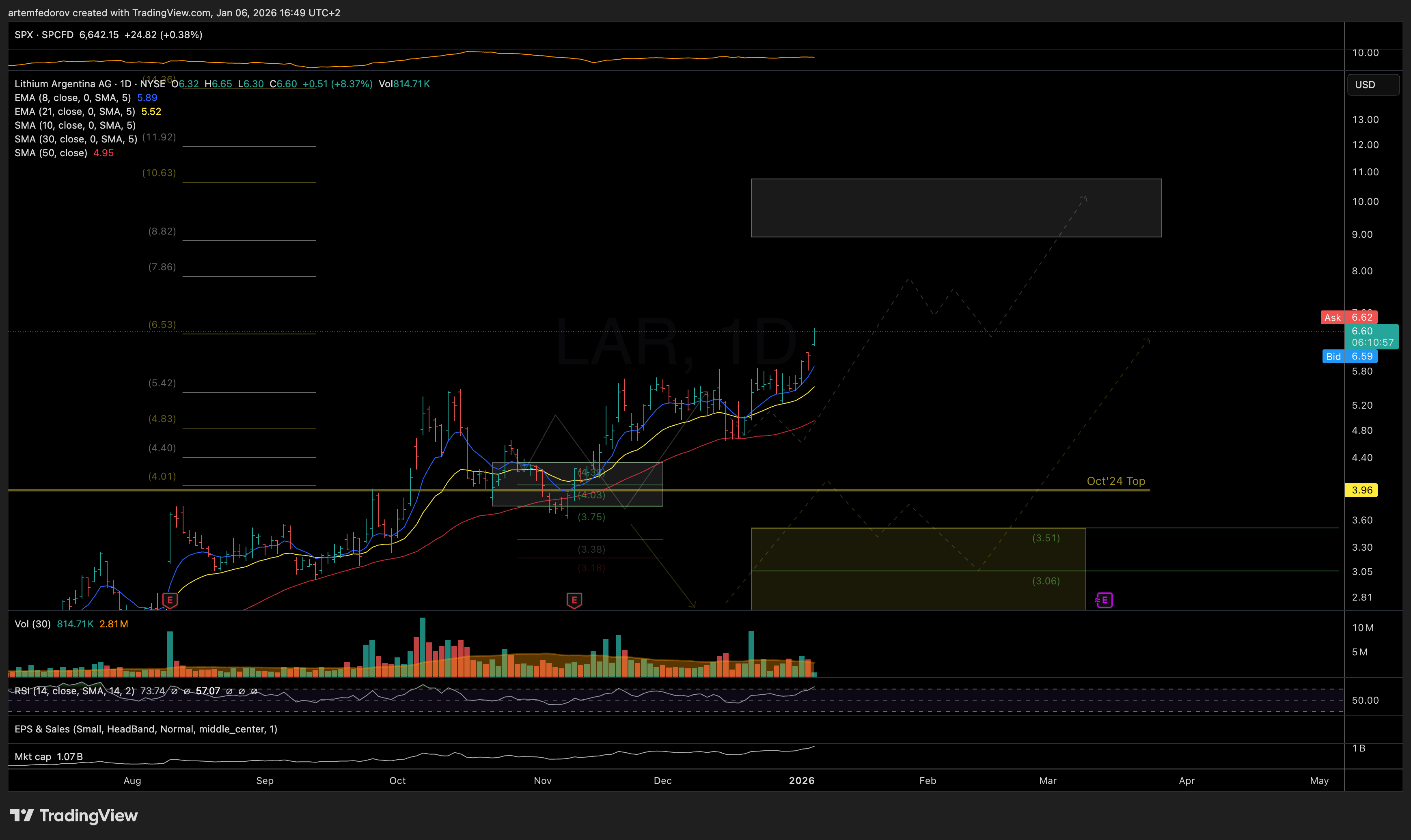Screen dimensions: 1411x840
Task: Click the TradingView logo at the bottom left
Action: coord(73,816)
